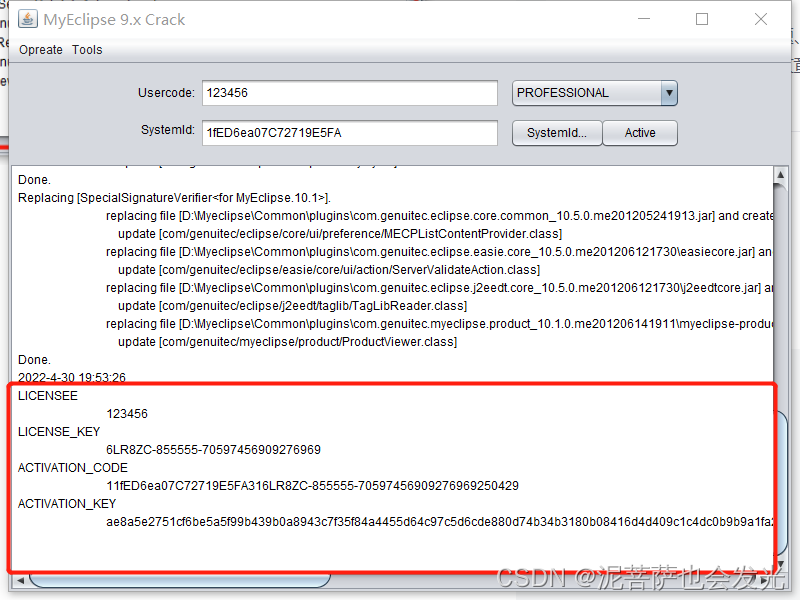Viewport: 800px width, 600px height.
Task: Click the ACTIVATION_CODE label
Action: click(x=73, y=468)
